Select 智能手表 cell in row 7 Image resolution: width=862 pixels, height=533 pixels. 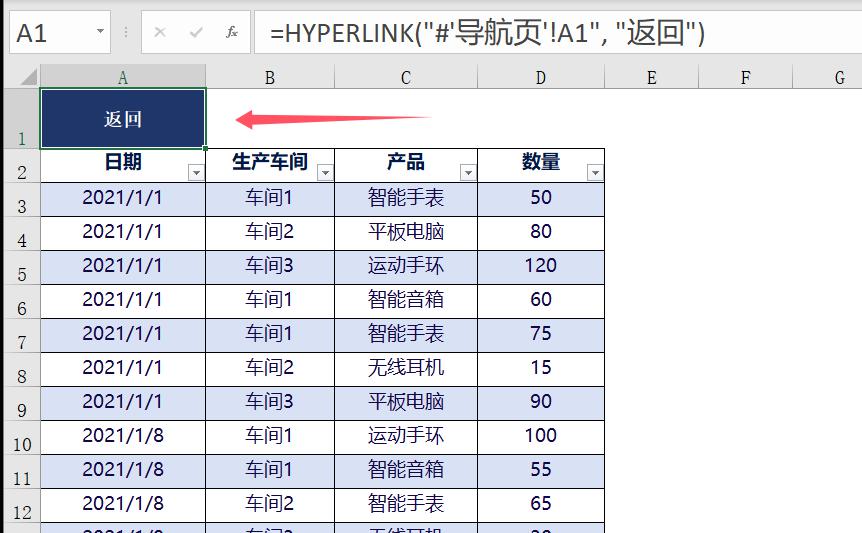406,336
